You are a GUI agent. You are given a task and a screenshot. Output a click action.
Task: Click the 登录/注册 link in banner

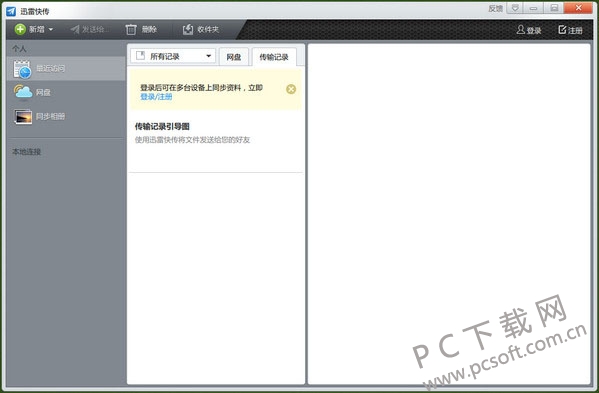[x=156, y=97]
